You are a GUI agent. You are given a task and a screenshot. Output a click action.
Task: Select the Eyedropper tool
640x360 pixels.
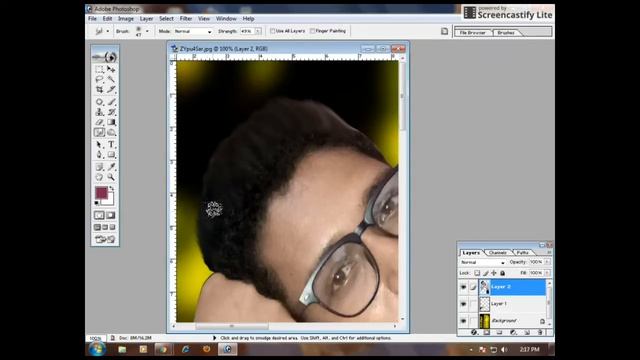tap(111, 167)
